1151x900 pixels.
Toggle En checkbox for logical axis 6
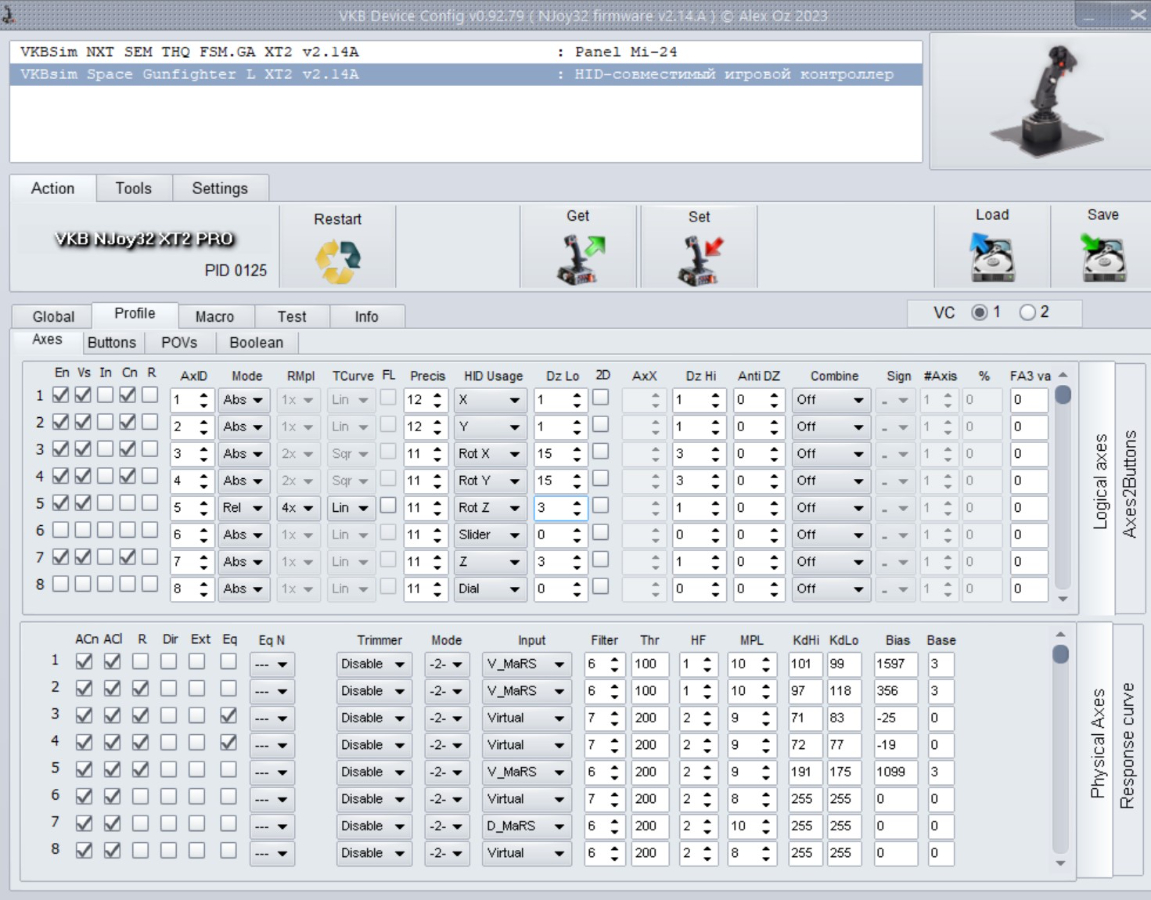(61, 530)
